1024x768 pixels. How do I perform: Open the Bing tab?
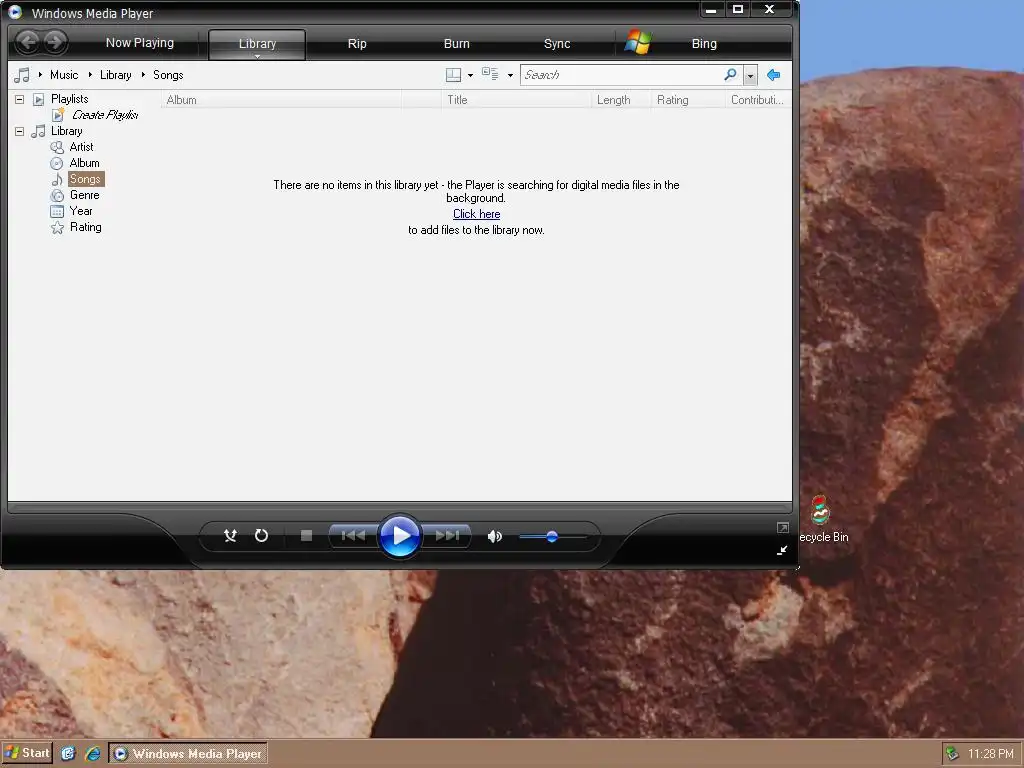pyautogui.click(x=704, y=44)
